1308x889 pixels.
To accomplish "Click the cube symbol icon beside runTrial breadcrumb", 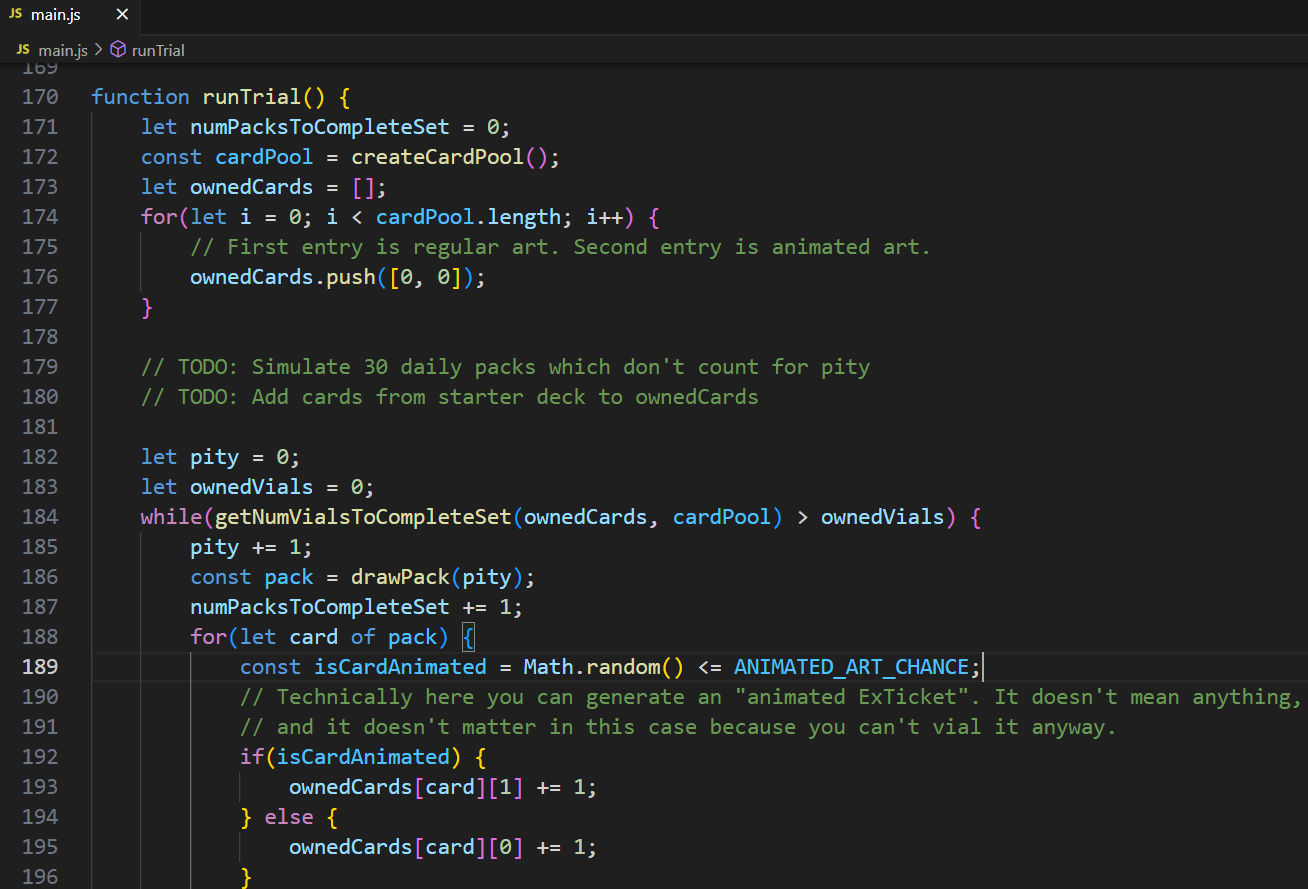I will click(x=117, y=50).
